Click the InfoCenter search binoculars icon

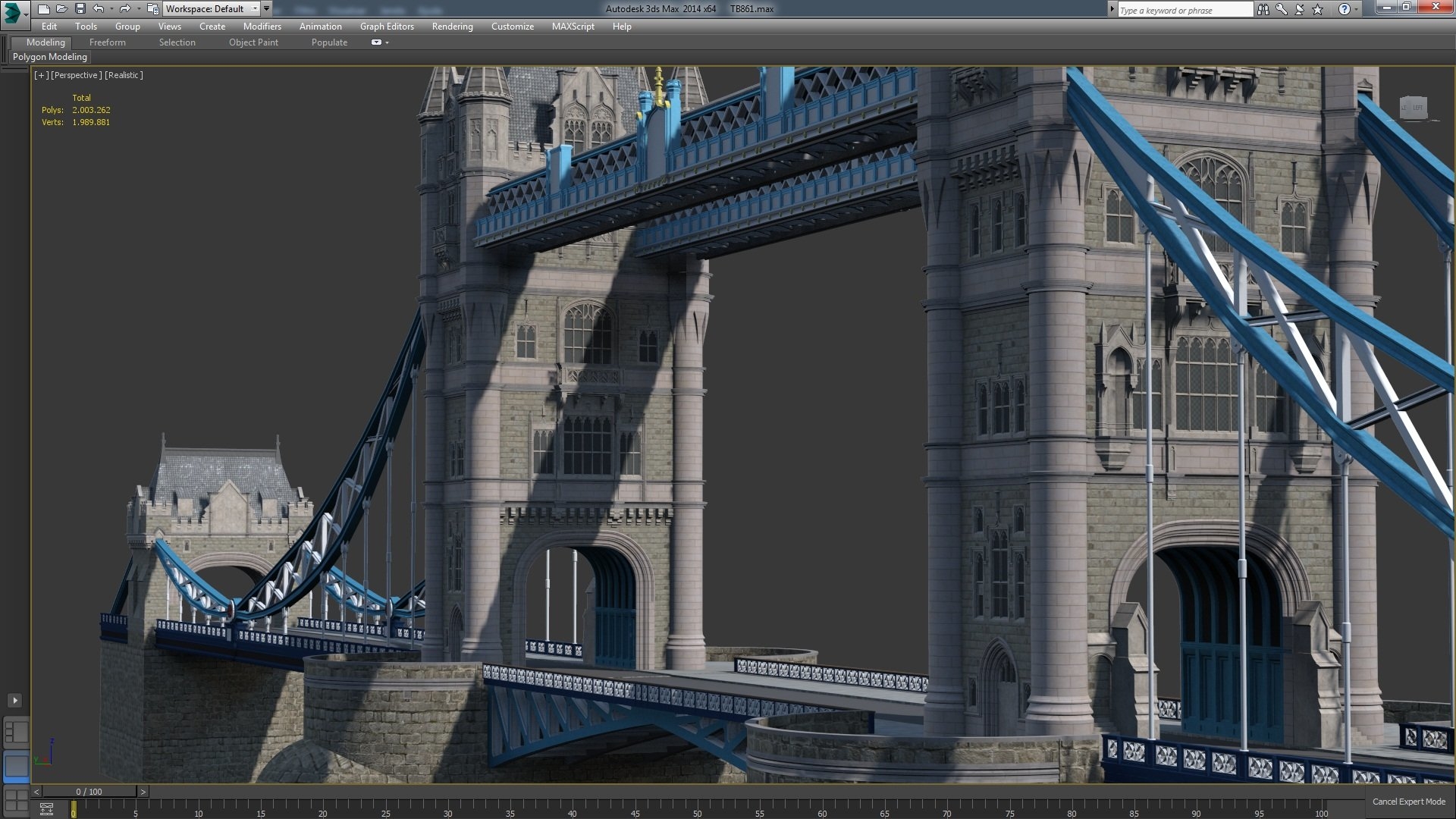tap(1263, 9)
